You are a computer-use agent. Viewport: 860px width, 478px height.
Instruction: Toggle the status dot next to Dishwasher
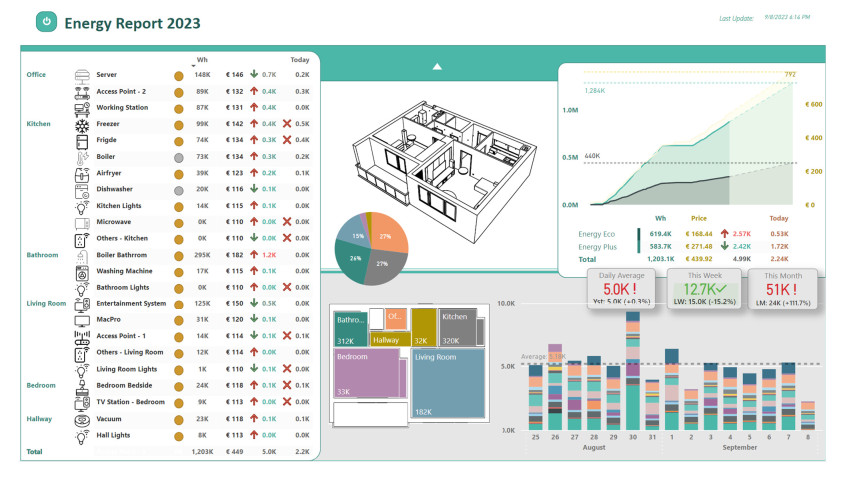click(x=179, y=189)
